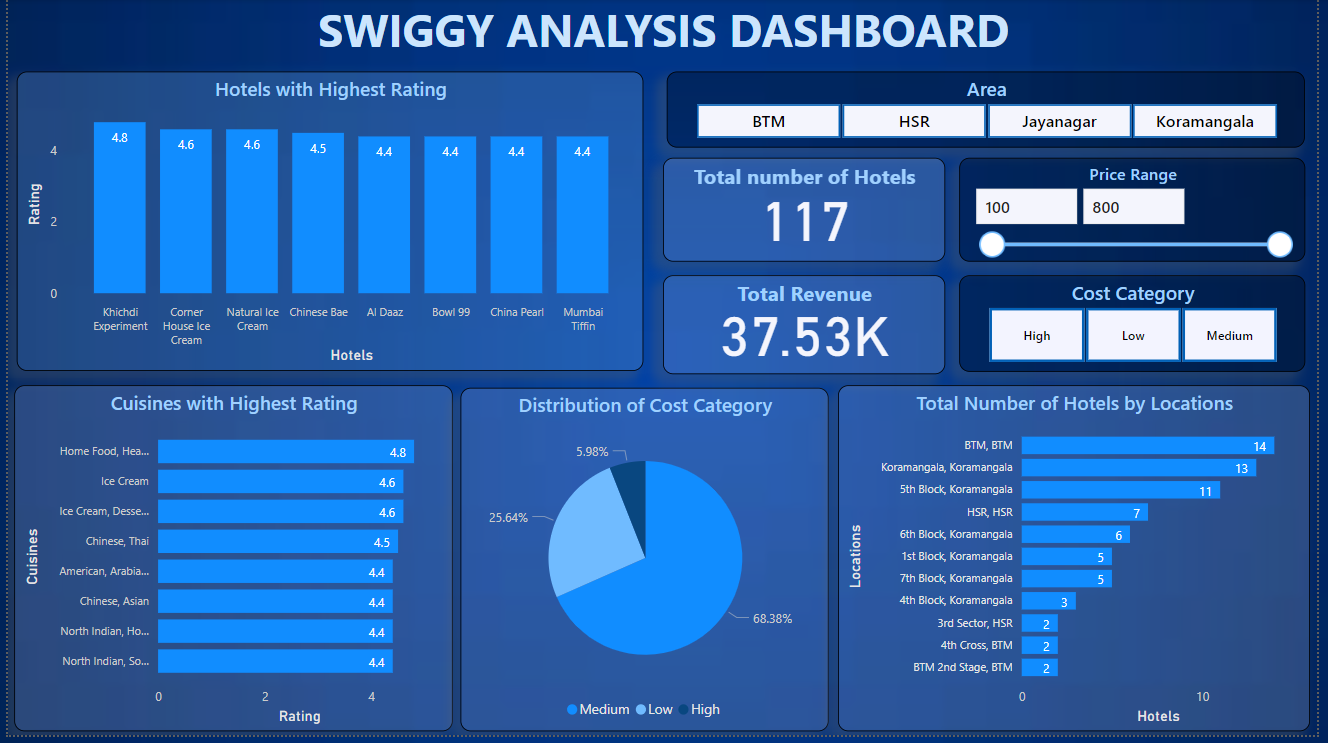Click the Ice Cream cuisine bar rated 4.6
Screen dimensions: 1328x743
280,481
